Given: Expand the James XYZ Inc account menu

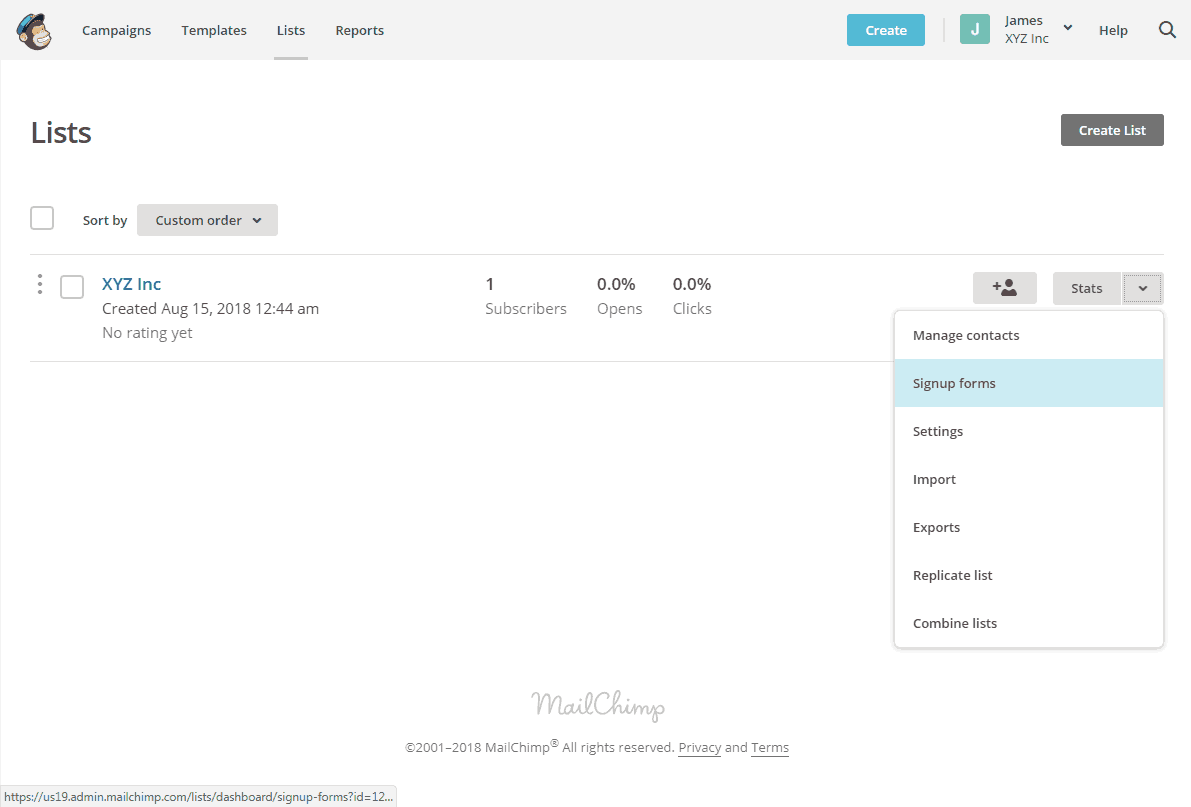Looking at the screenshot, I should (x=1038, y=30).
